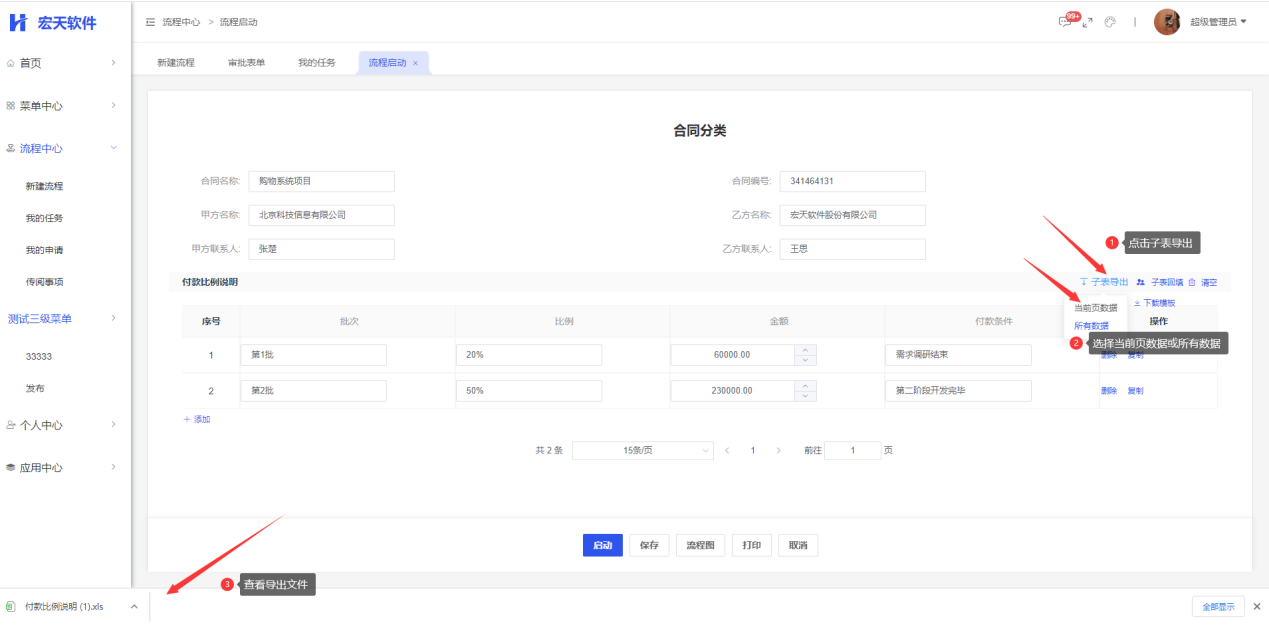Expand the 超级管理员 user dropdown
This screenshot has width=1269, height=625.
pos(1218,22)
